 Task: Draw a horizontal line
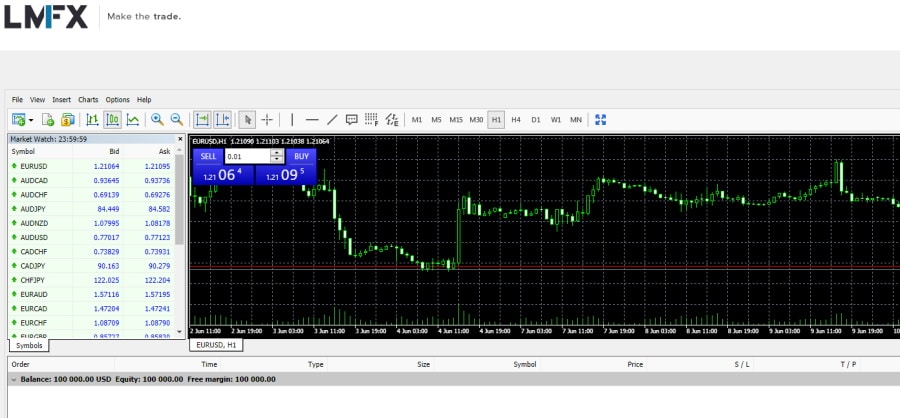pyautogui.click(x=312, y=119)
